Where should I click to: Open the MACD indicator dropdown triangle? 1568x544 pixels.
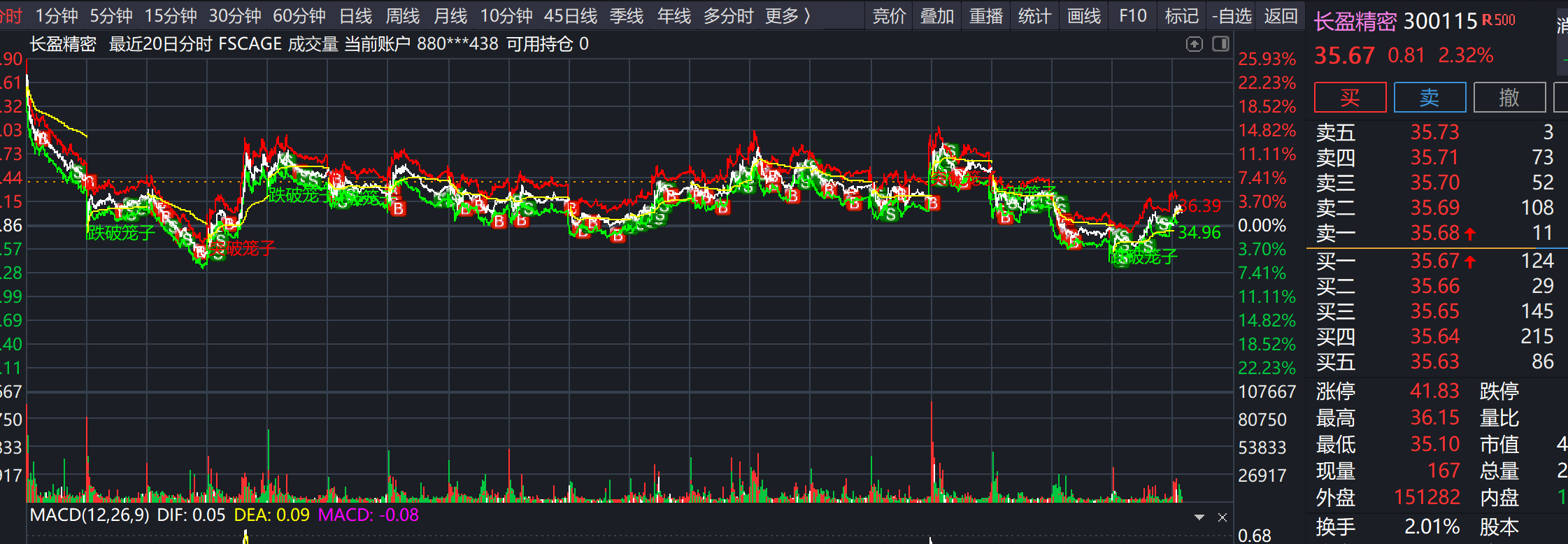point(1199,517)
